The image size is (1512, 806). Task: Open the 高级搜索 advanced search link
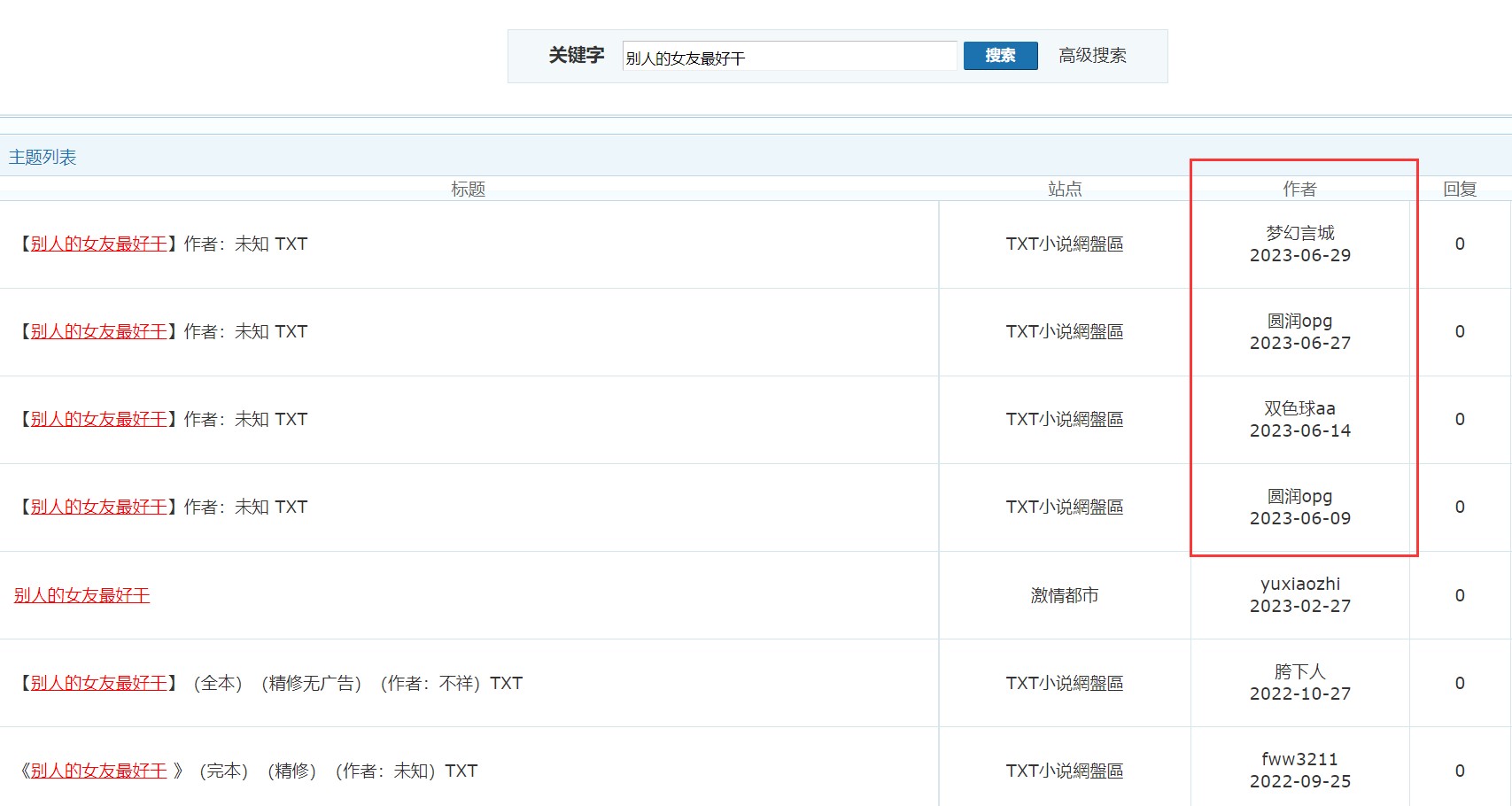click(1092, 56)
